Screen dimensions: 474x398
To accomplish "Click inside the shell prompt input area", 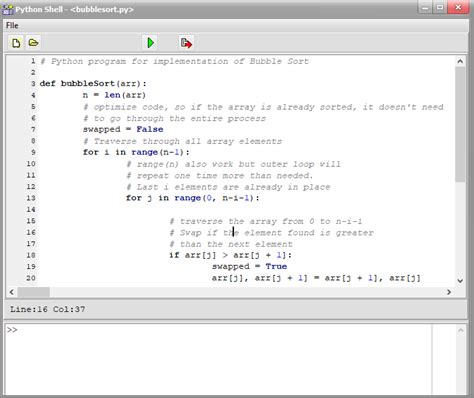I will click(x=218, y=358).
